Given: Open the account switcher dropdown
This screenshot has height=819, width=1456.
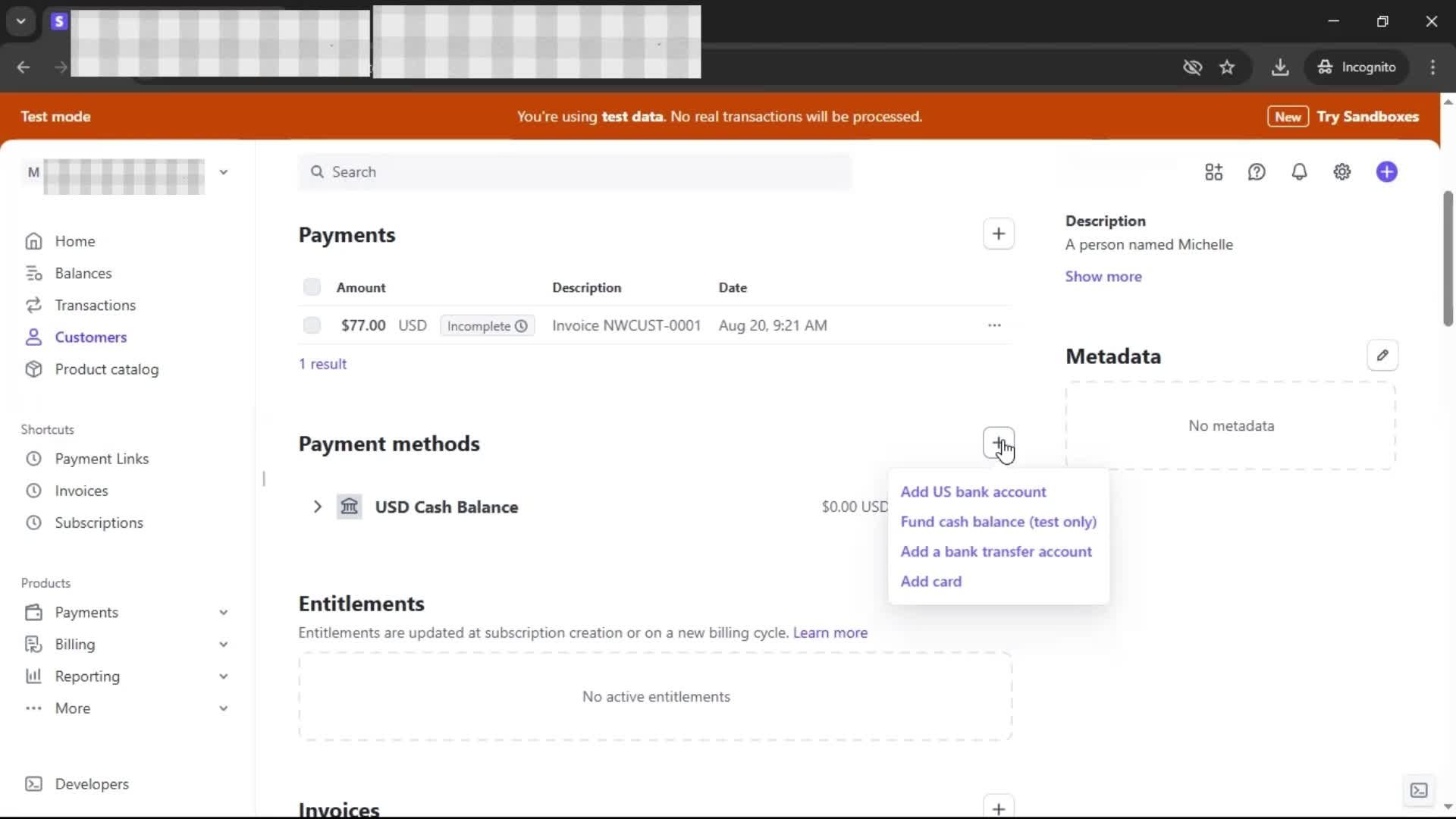Looking at the screenshot, I should coord(223,172).
